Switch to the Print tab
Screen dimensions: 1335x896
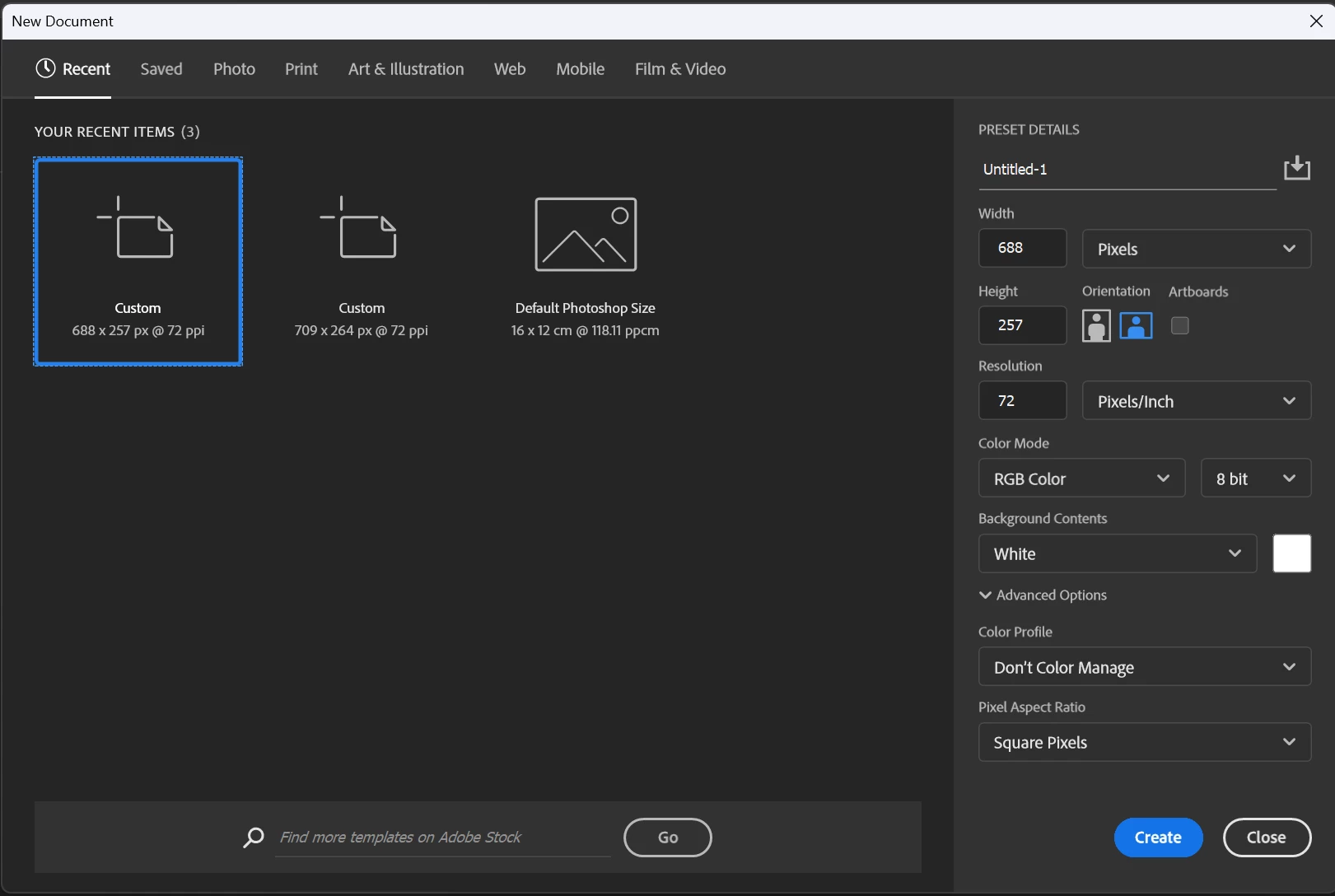[301, 69]
